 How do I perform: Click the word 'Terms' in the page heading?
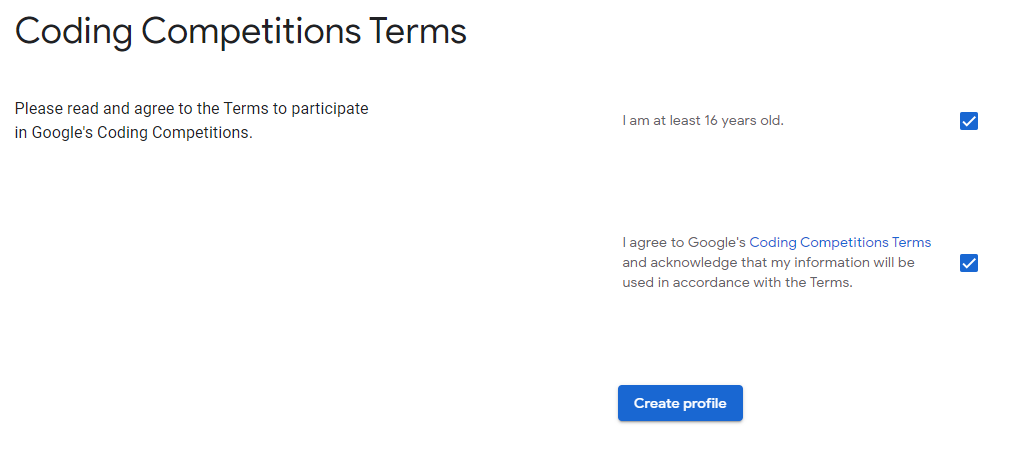tap(418, 31)
